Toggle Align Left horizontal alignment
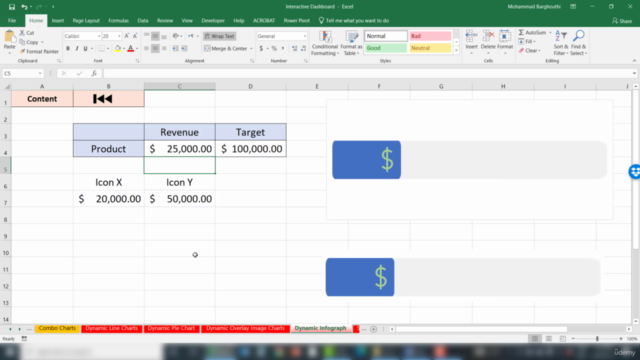The height and width of the screenshot is (360, 640). coord(147,49)
